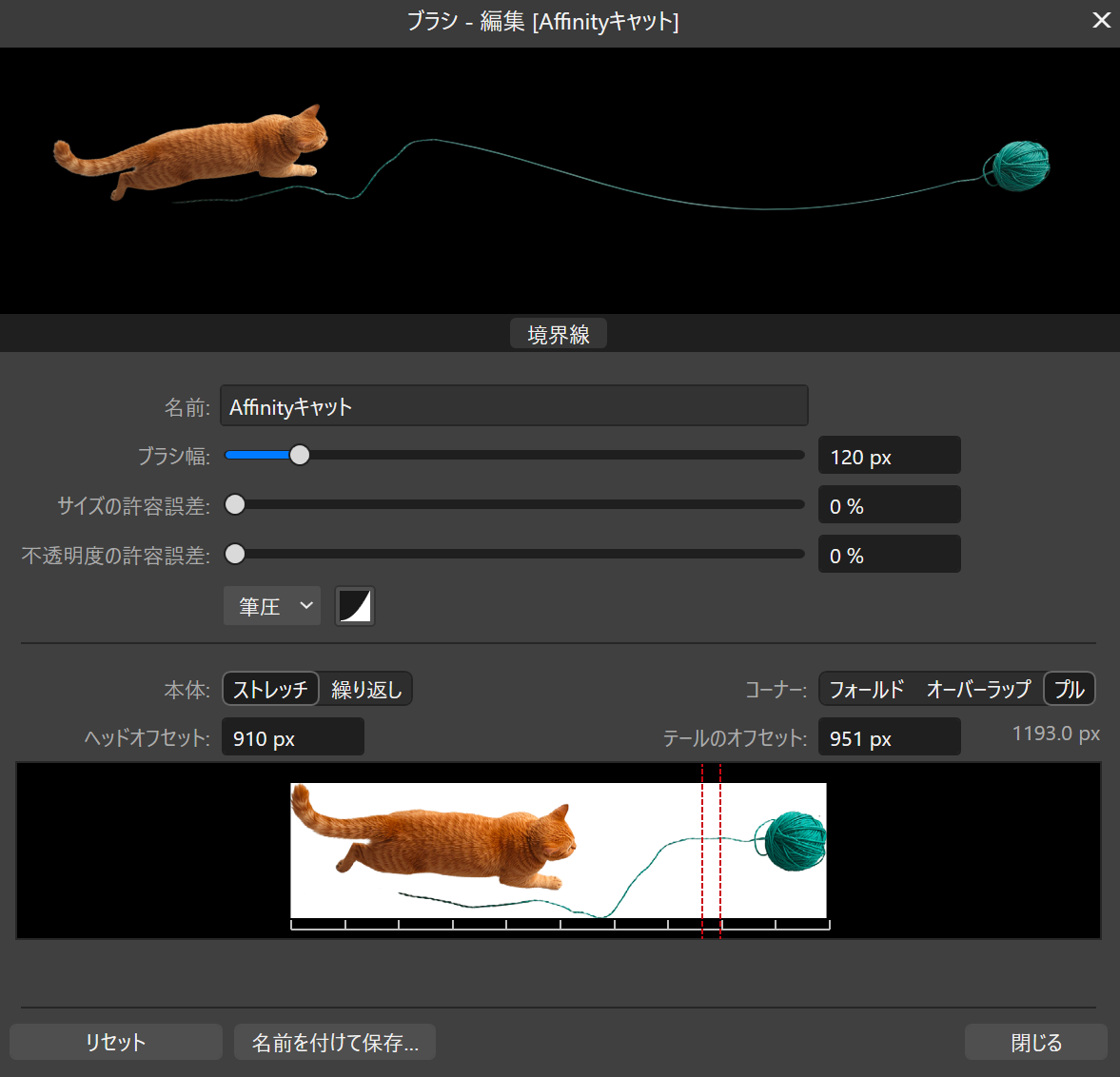Edit the brush name Affinityキャット field

pos(514,405)
